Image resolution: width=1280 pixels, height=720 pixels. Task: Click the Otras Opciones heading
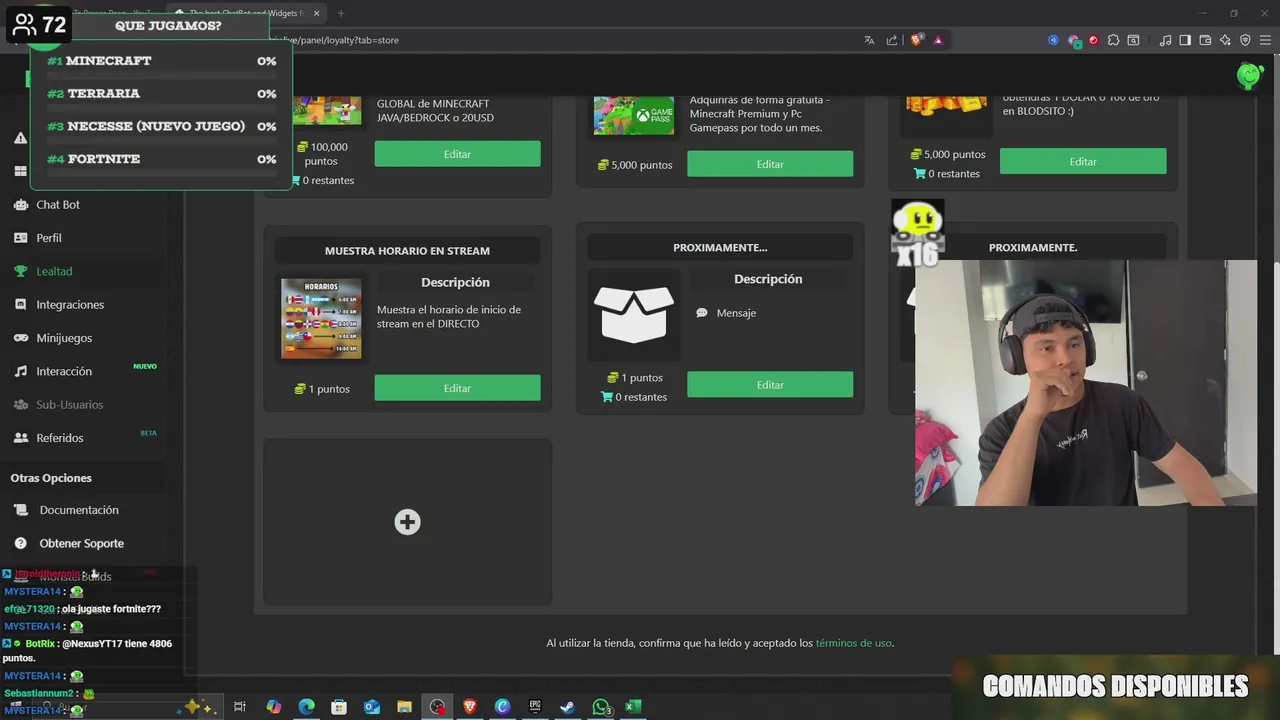tap(51, 478)
